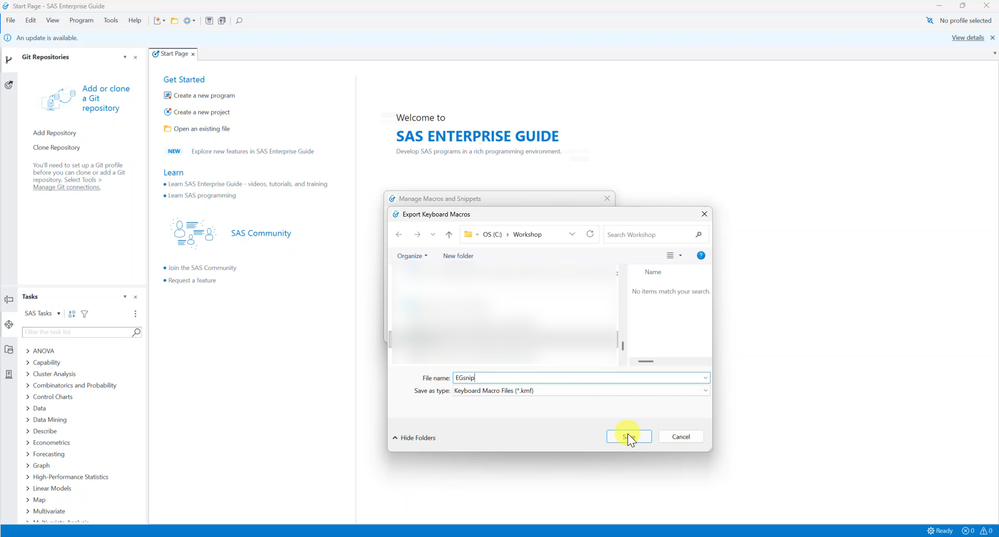Open the address bar path dropdown chevron
The width and height of the screenshot is (999, 537).
(x=572, y=234)
